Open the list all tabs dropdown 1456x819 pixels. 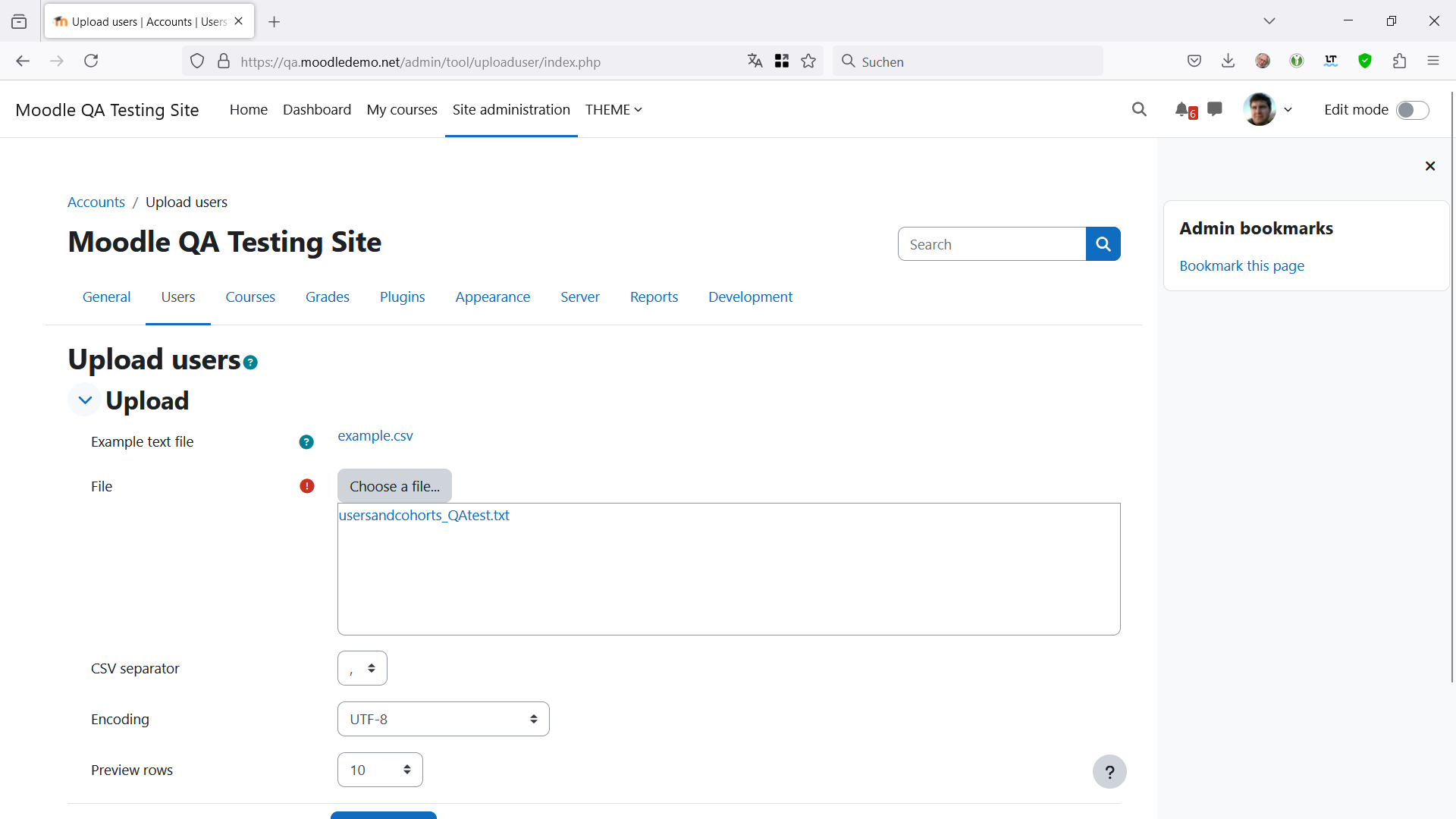1269,21
